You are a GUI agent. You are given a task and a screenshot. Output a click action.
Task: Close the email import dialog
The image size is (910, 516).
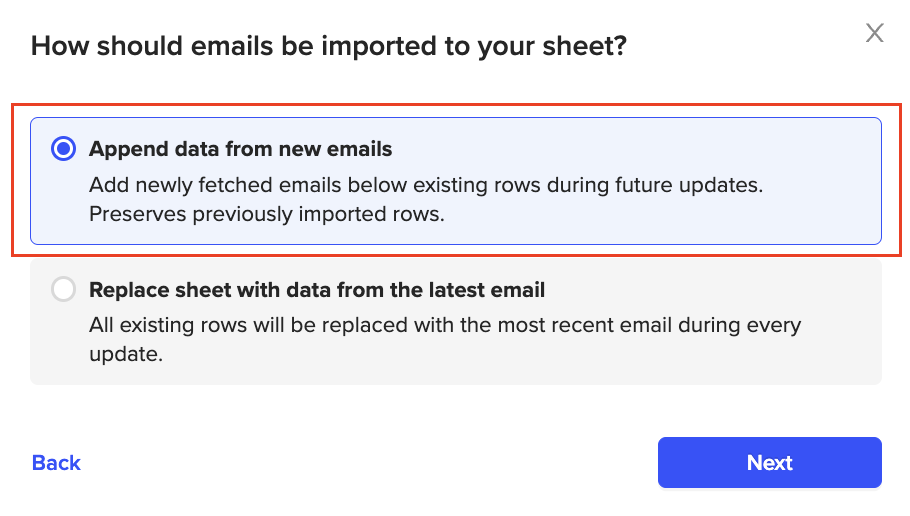[874, 33]
